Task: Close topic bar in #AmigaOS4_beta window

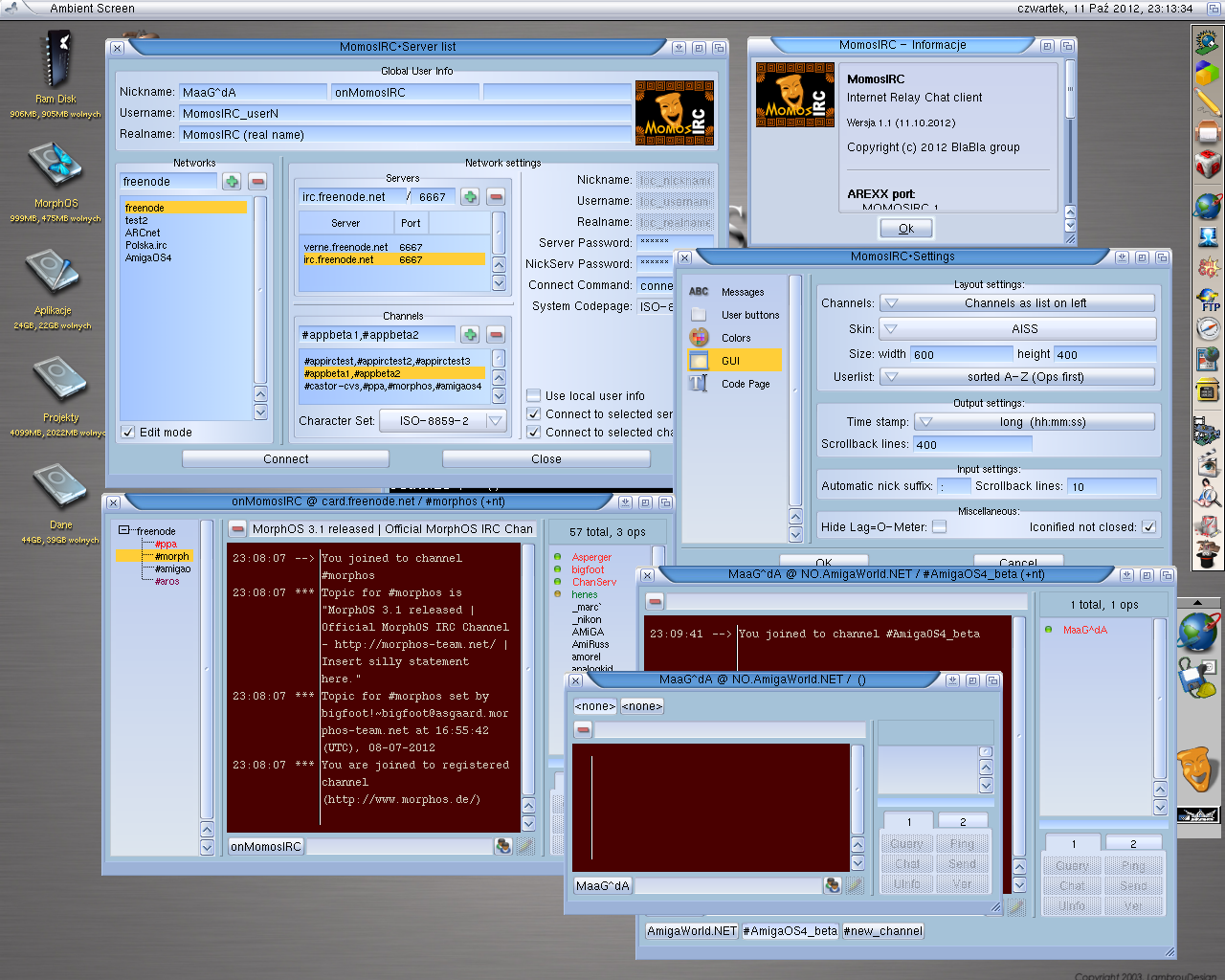Action: click(x=655, y=601)
